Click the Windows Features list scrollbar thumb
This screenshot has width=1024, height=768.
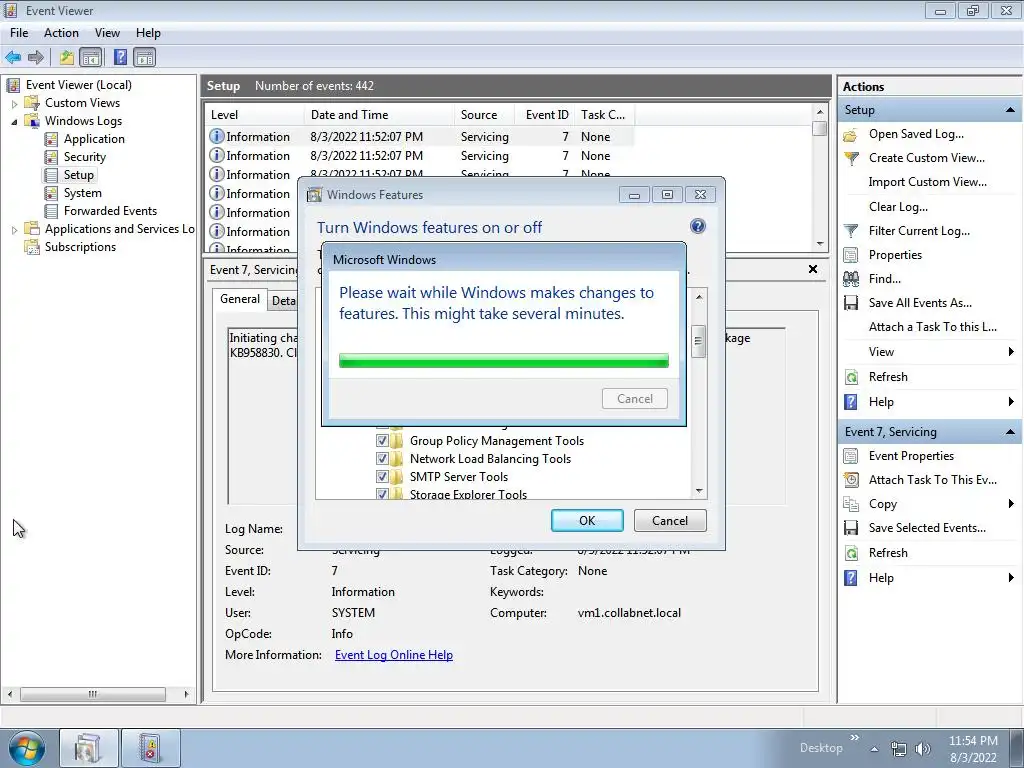tap(698, 341)
